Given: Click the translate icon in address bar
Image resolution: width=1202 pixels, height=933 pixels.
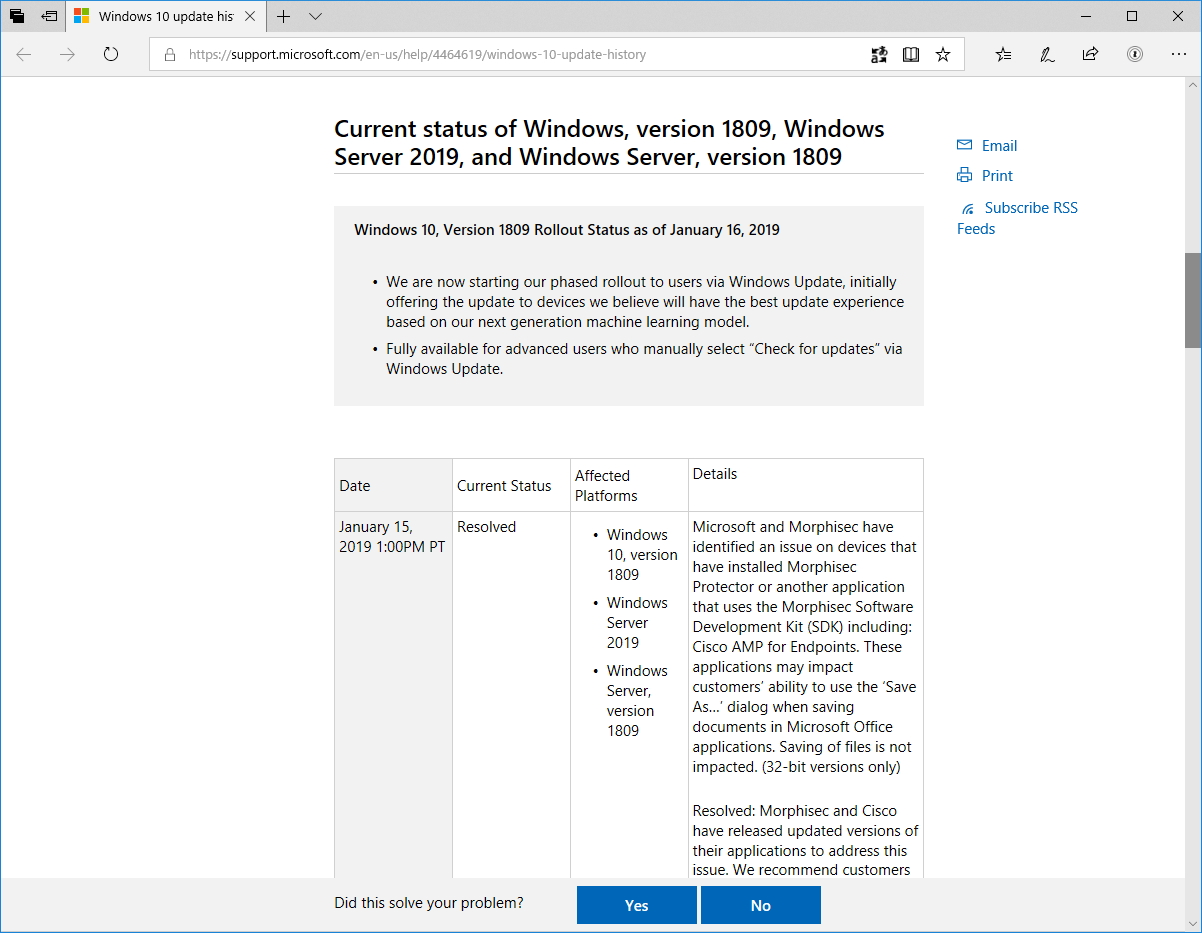Looking at the screenshot, I should (x=879, y=55).
